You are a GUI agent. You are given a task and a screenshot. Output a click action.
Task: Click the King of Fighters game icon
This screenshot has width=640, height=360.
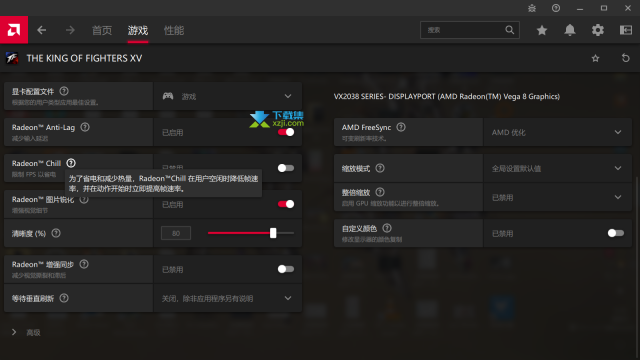[x=12, y=58]
